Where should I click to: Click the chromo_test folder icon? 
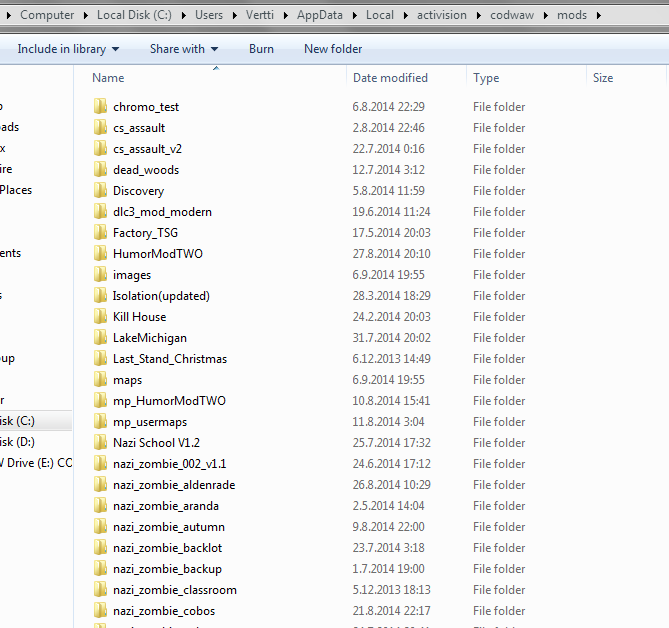pos(100,106)
